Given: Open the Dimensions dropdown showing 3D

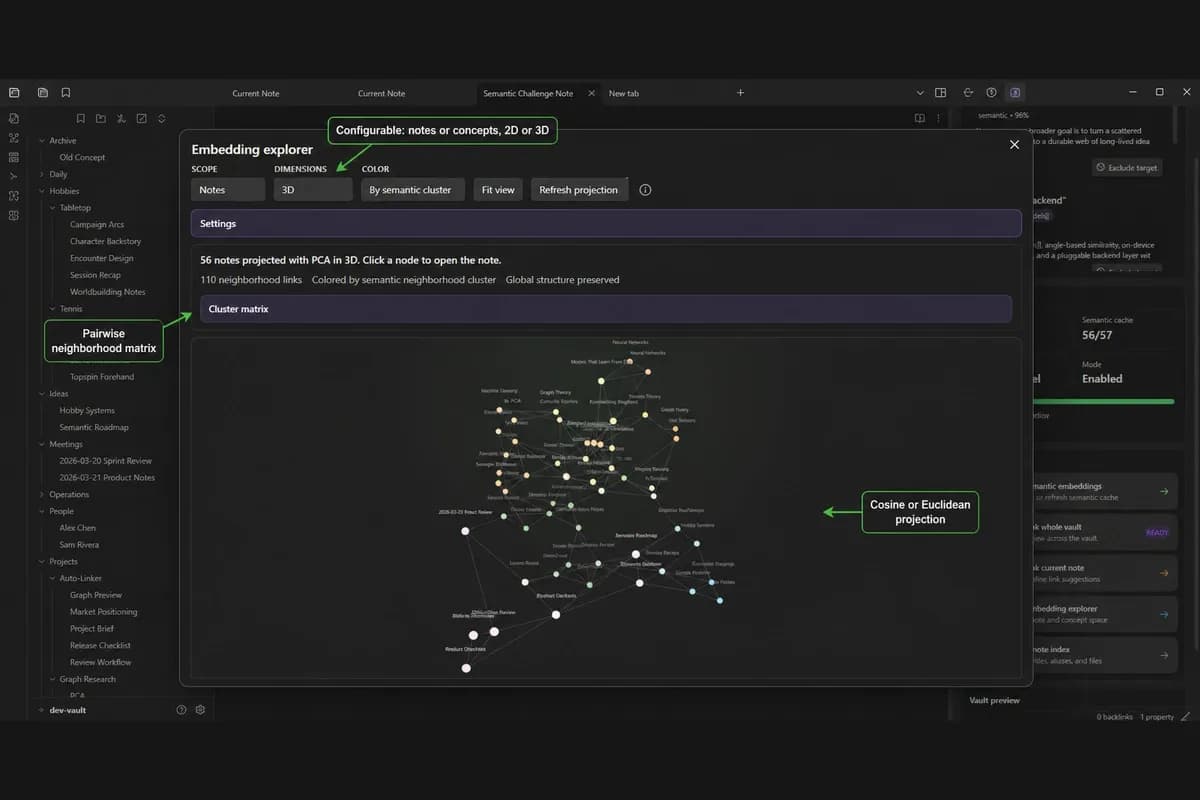Looking at the screenshot, I should point(313,190).
